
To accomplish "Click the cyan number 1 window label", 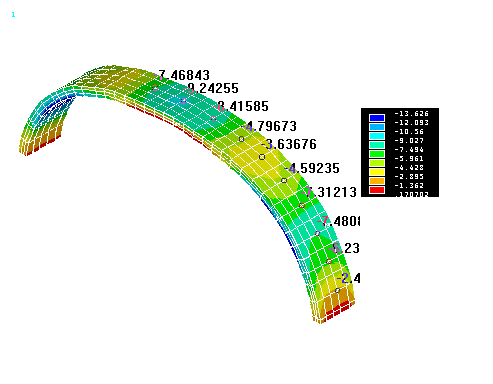I will pyautogui.click(x=13, y=15).
